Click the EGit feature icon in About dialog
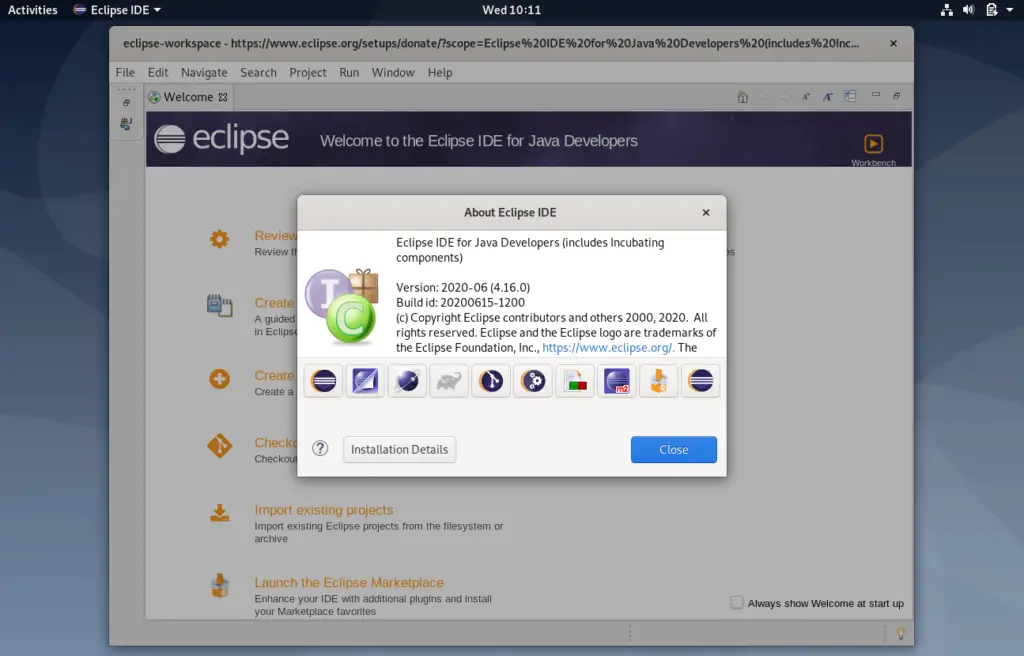The width and height of the screenshot is (1024, 656). coord(490,380)
